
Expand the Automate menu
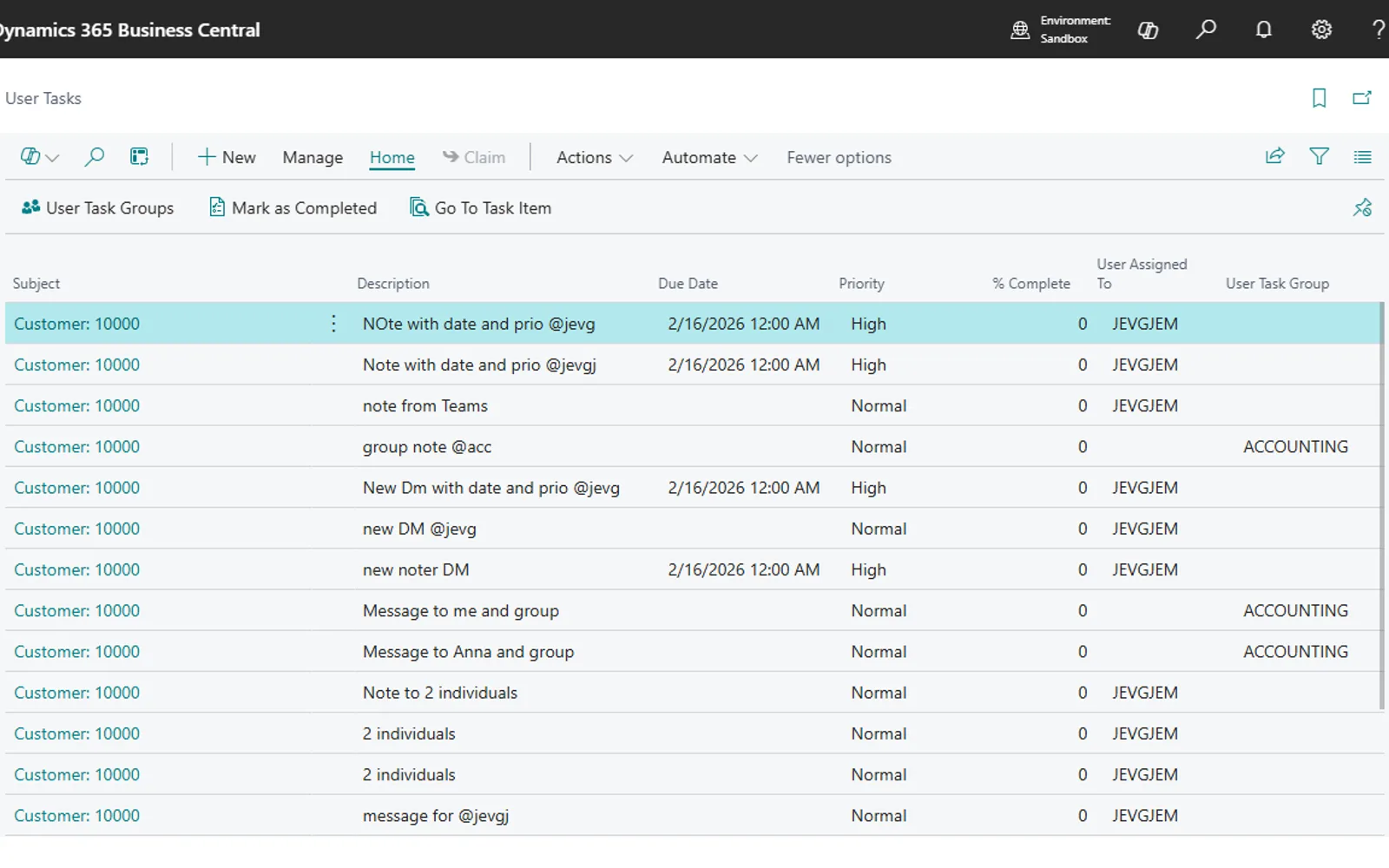[709, 157]
